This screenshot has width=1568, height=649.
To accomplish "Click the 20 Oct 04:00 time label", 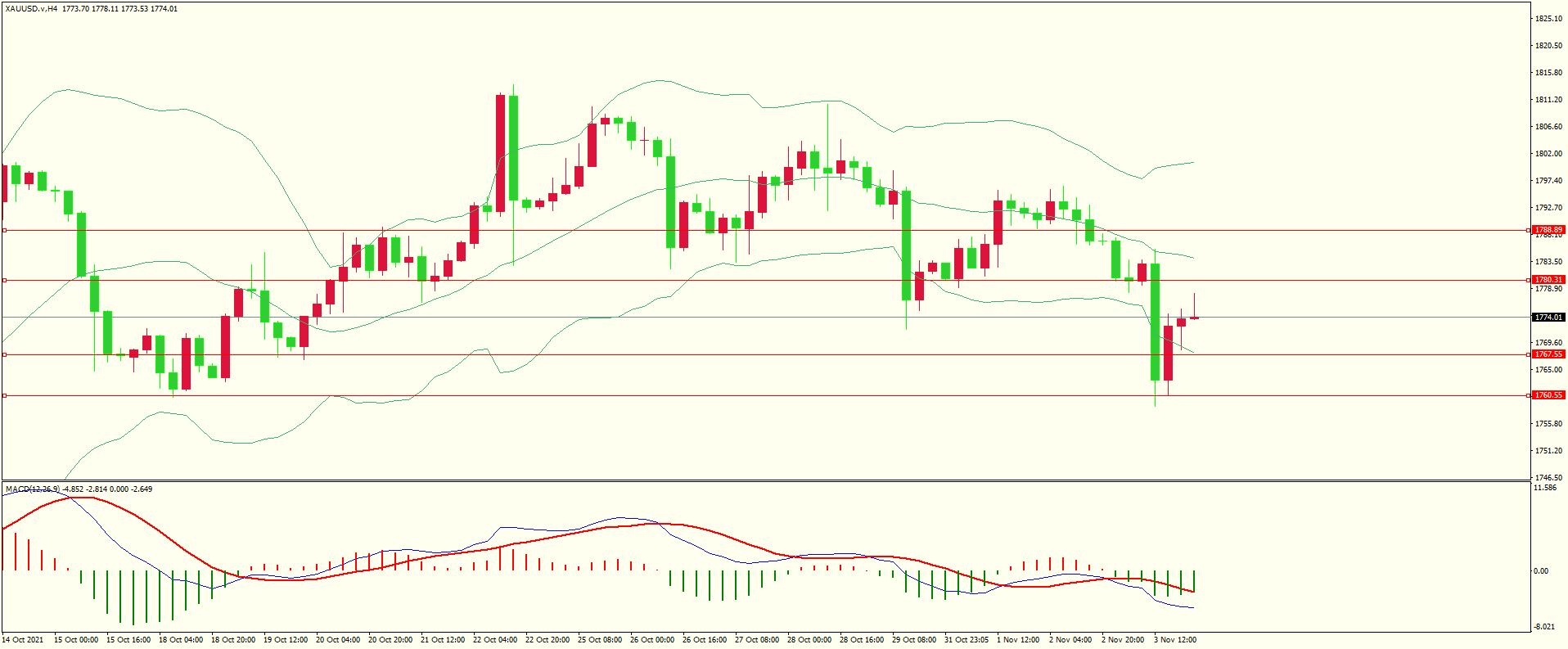I will pyautogui.click(x=338, y=640).
